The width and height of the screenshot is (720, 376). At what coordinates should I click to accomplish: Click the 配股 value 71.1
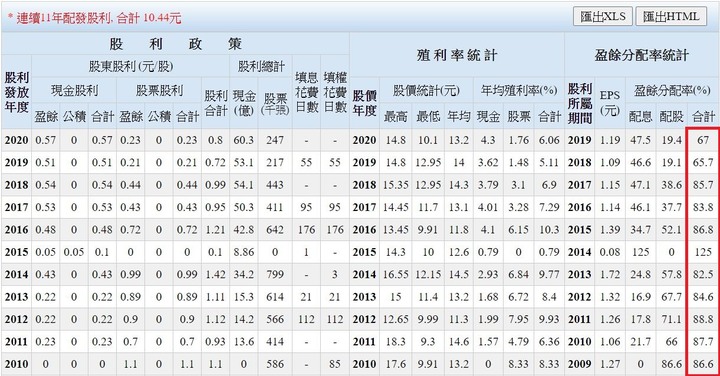pyautogui.click(x=672, y=319)
